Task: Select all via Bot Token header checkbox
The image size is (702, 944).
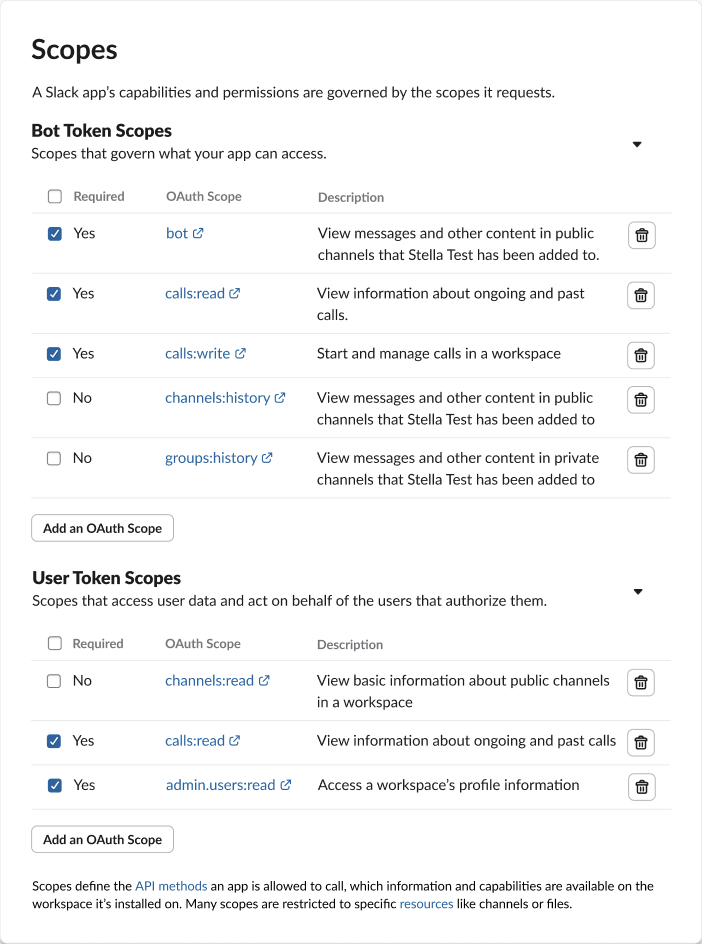Action: [55, 197]
